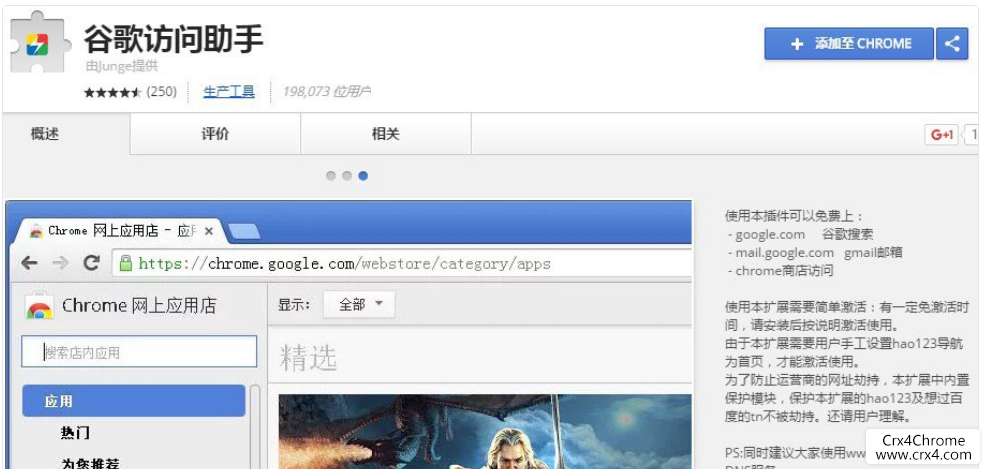Click the chrome商店访问 description line

click(781, 271)
